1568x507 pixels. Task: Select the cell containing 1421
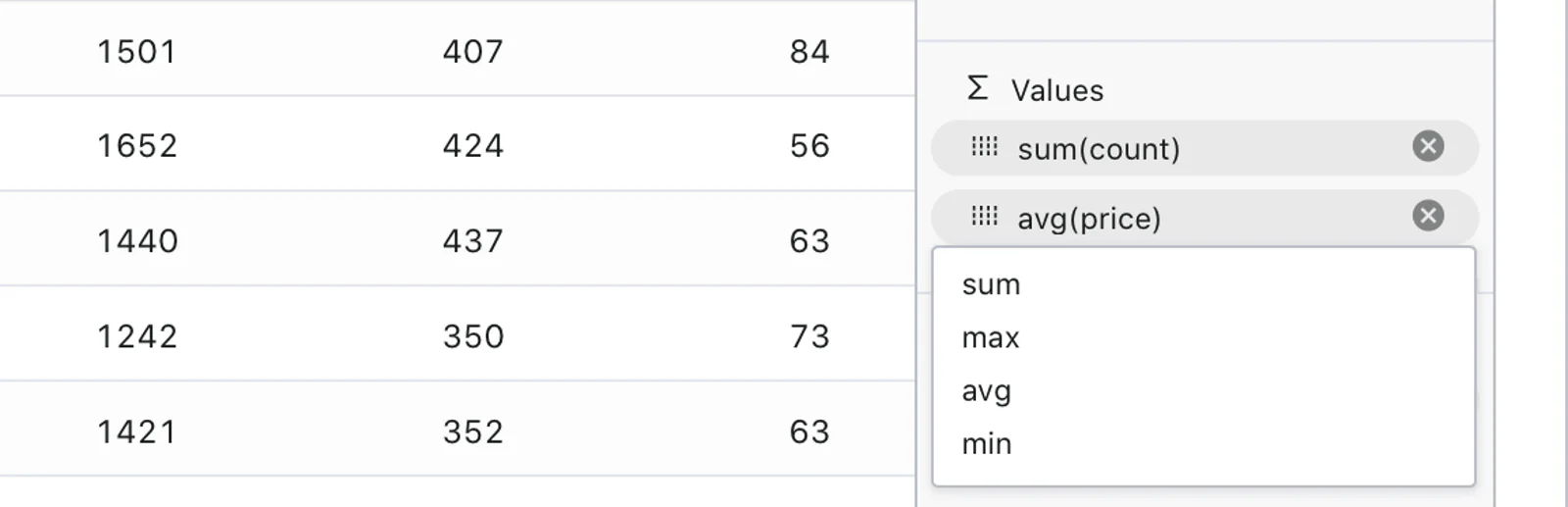(x=137, y=431)
